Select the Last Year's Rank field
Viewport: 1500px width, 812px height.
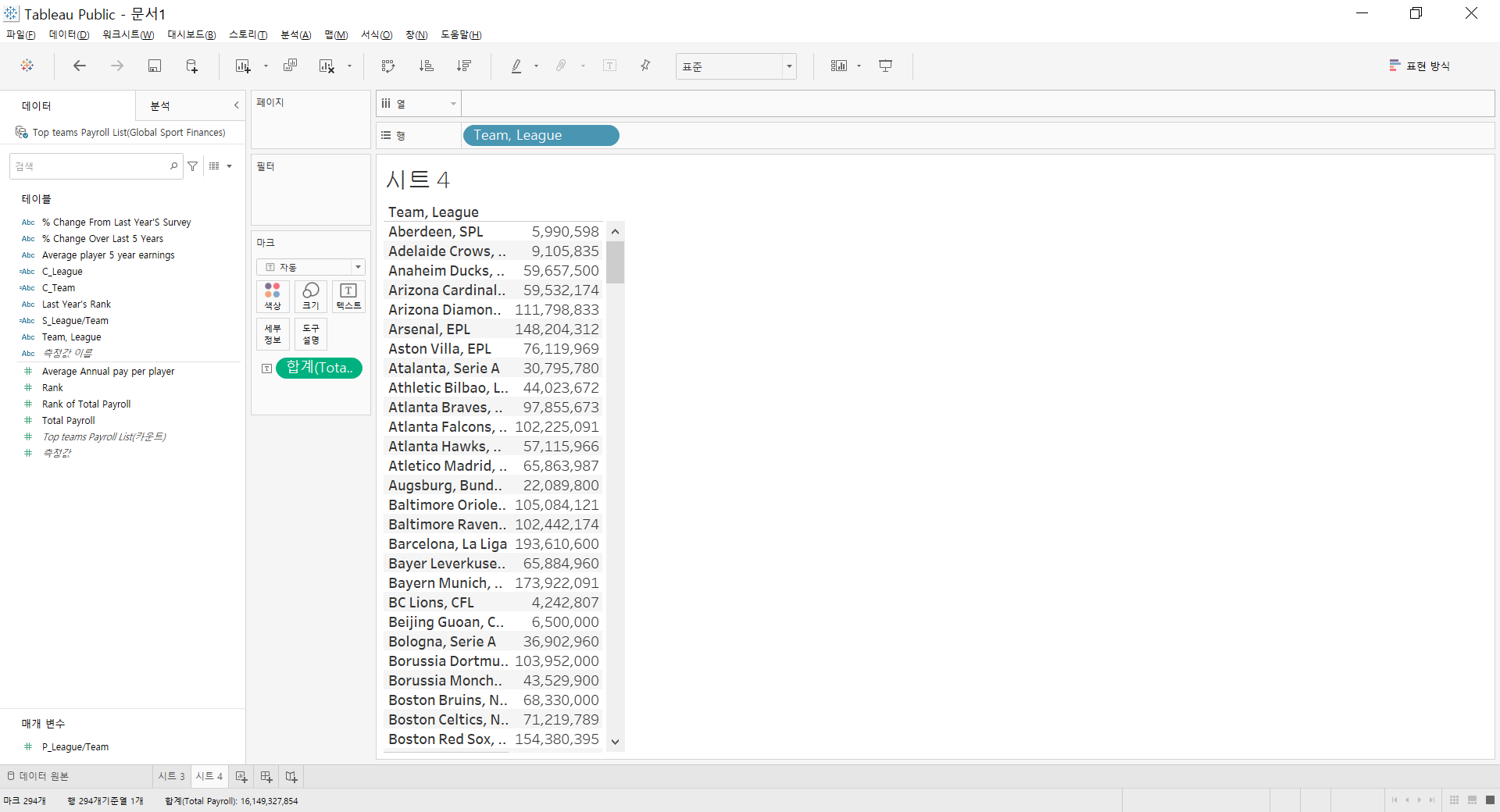point(77,304)
